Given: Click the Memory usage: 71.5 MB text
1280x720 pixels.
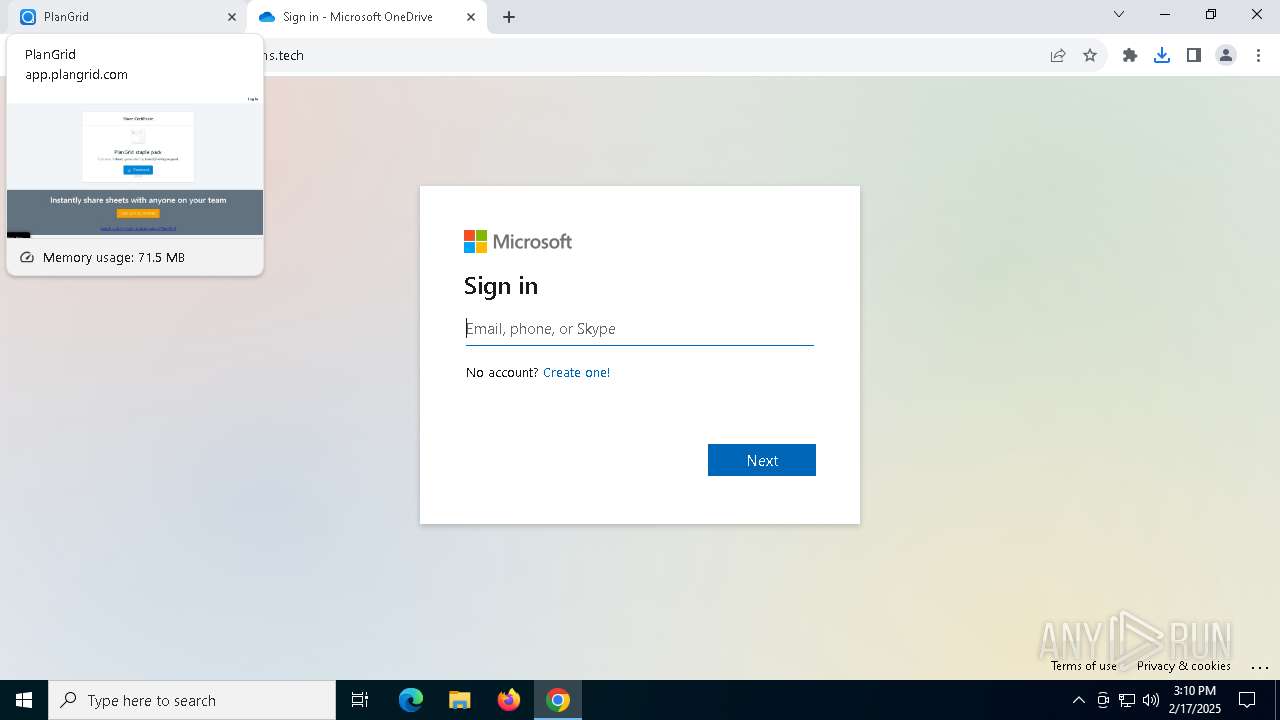Looking at the screenshot, I should coord(114,257).
